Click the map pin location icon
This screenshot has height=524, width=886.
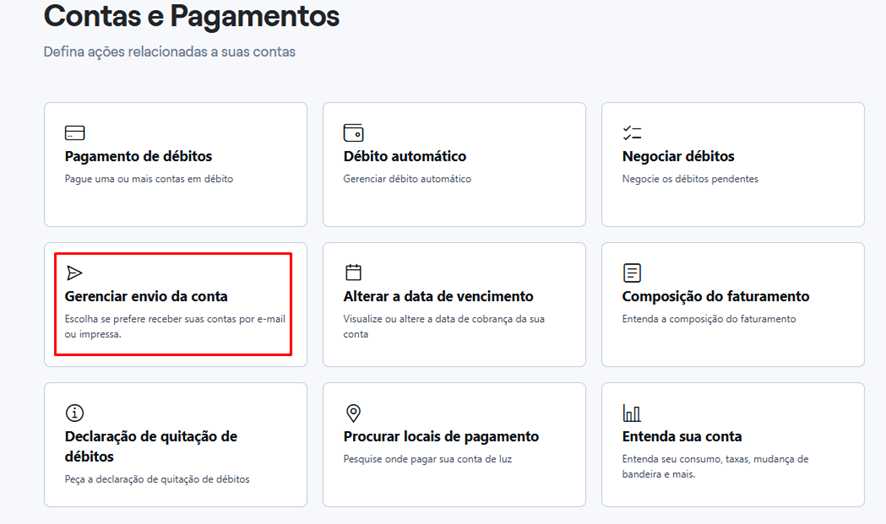pyautogui.click(x=353, y=413)
